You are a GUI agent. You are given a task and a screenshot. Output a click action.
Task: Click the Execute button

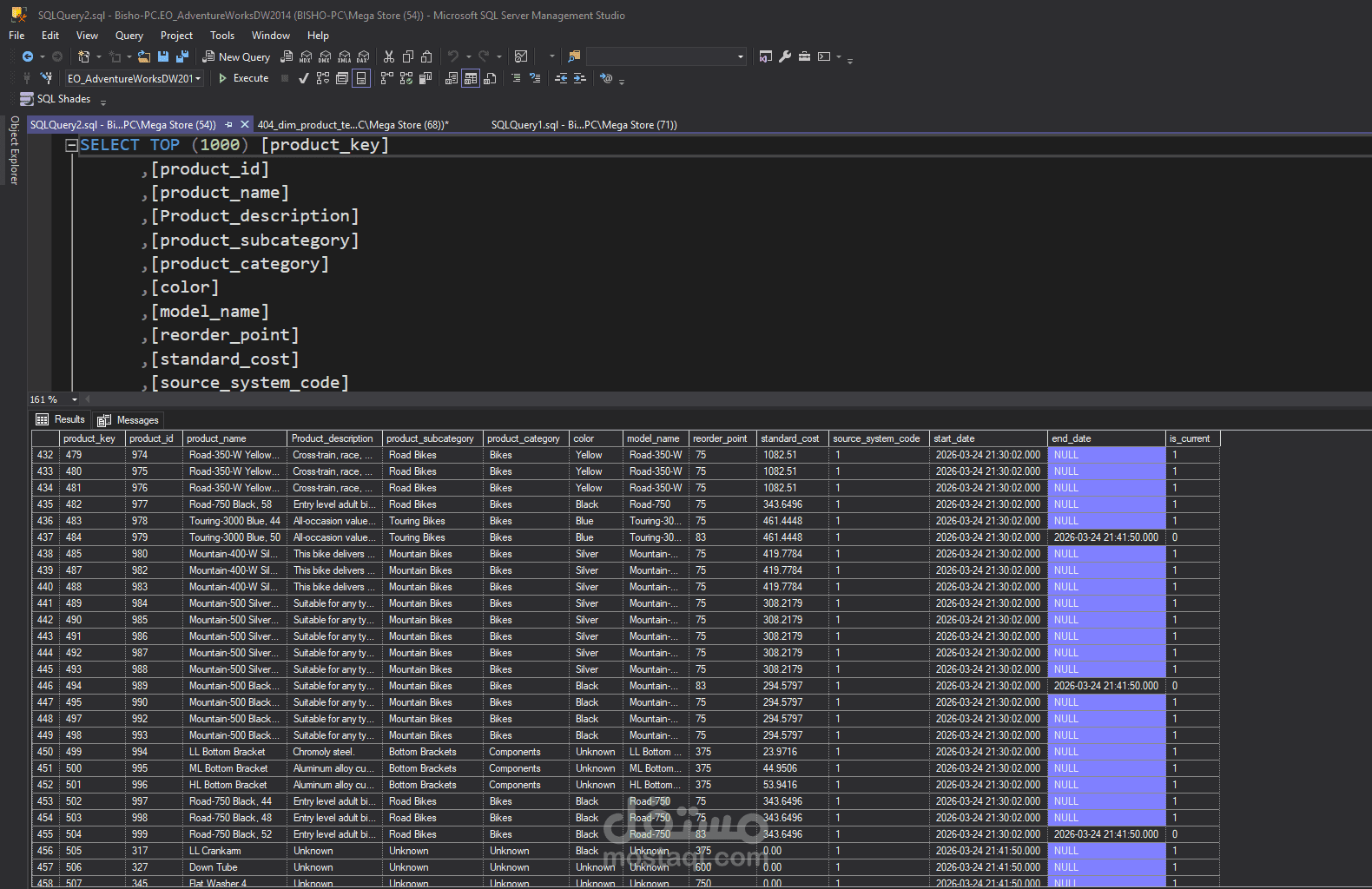[243, 78]
